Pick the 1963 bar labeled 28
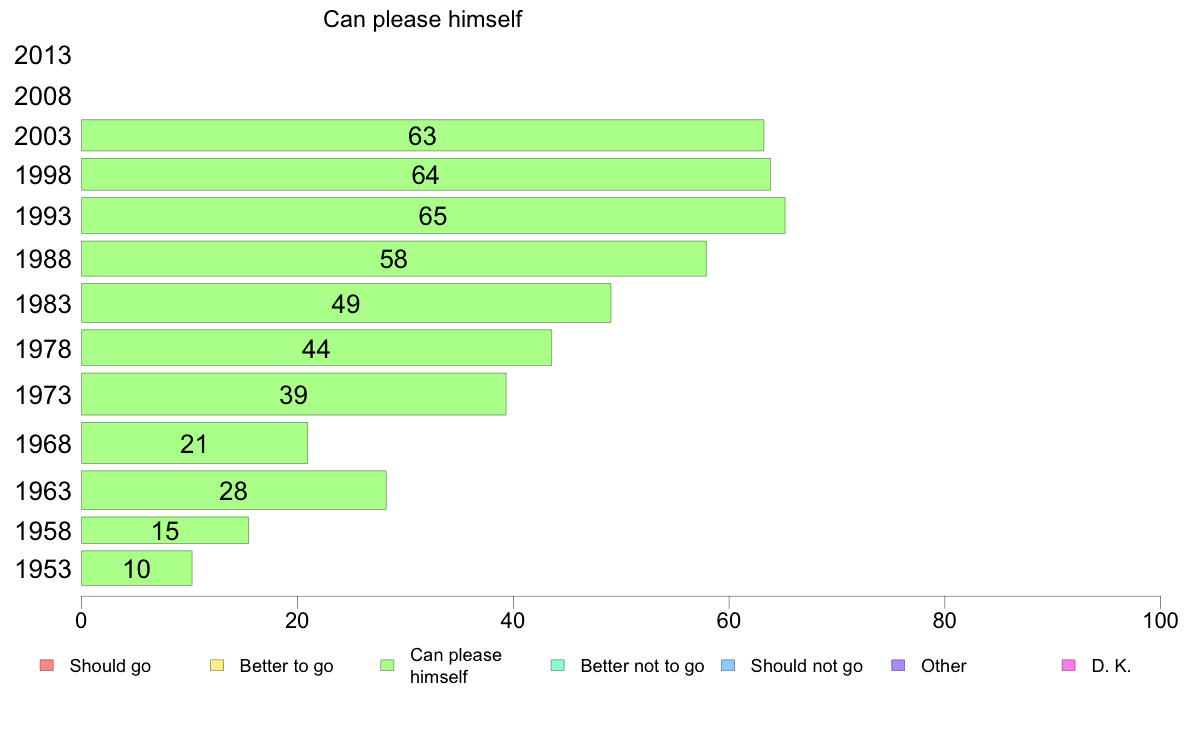 coord(233,490)
